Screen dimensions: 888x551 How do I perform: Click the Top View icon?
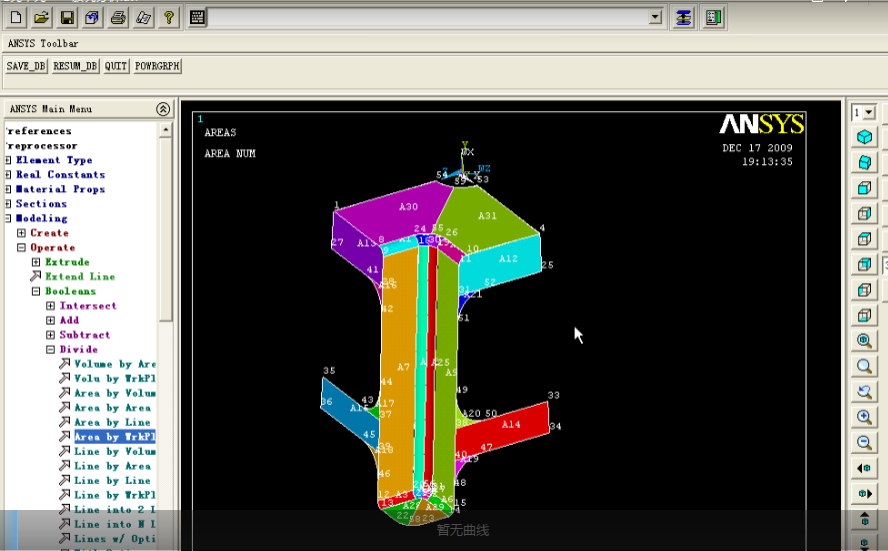[864, 239]
